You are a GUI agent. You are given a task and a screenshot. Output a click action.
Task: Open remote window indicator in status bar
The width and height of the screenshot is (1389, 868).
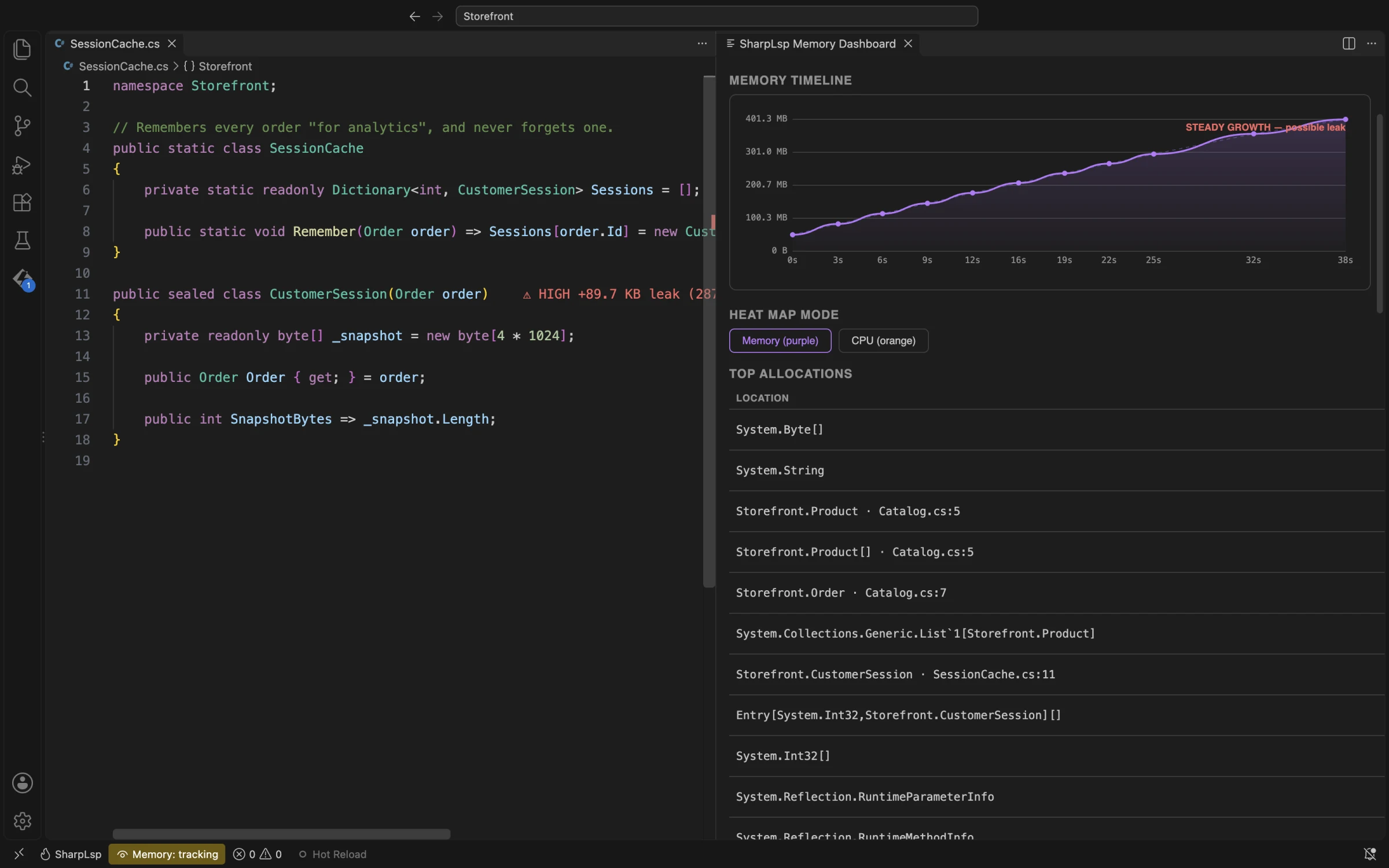[x=19, y=854]
